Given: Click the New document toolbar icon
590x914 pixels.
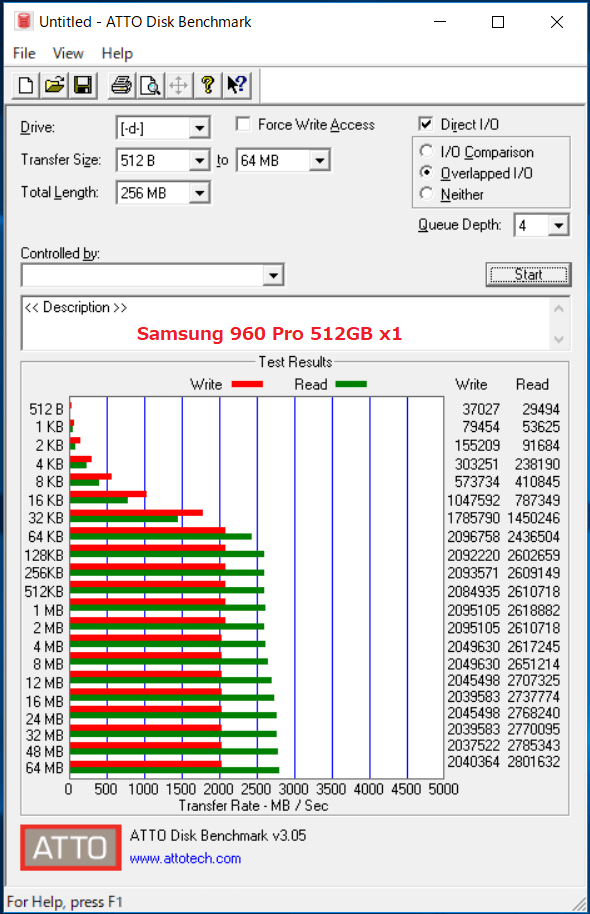Looking at the screenshot, I should pyautogui.click(x=26, y=86).
